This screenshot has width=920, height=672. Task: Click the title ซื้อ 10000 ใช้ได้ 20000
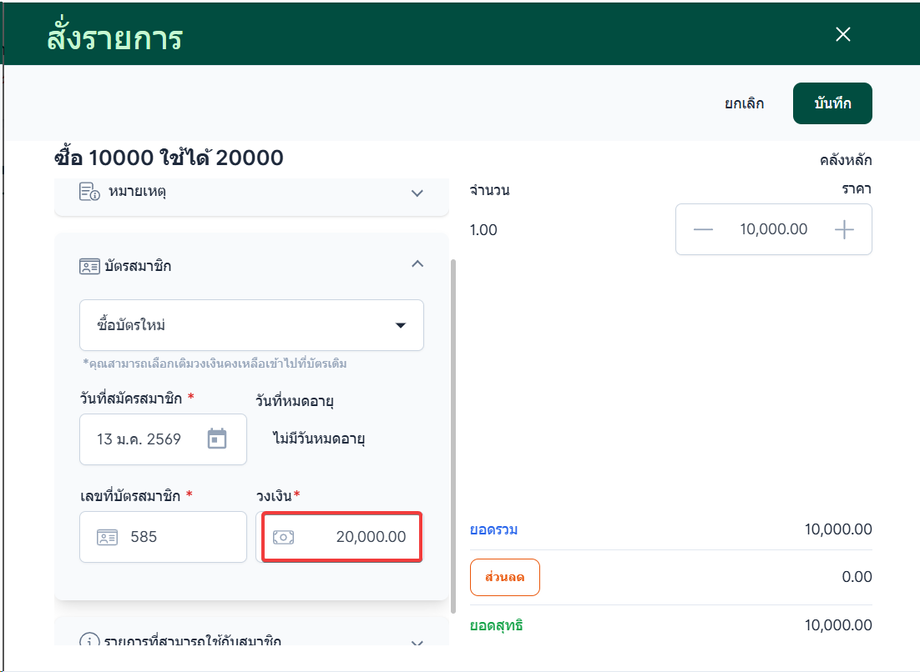point(169,158)
